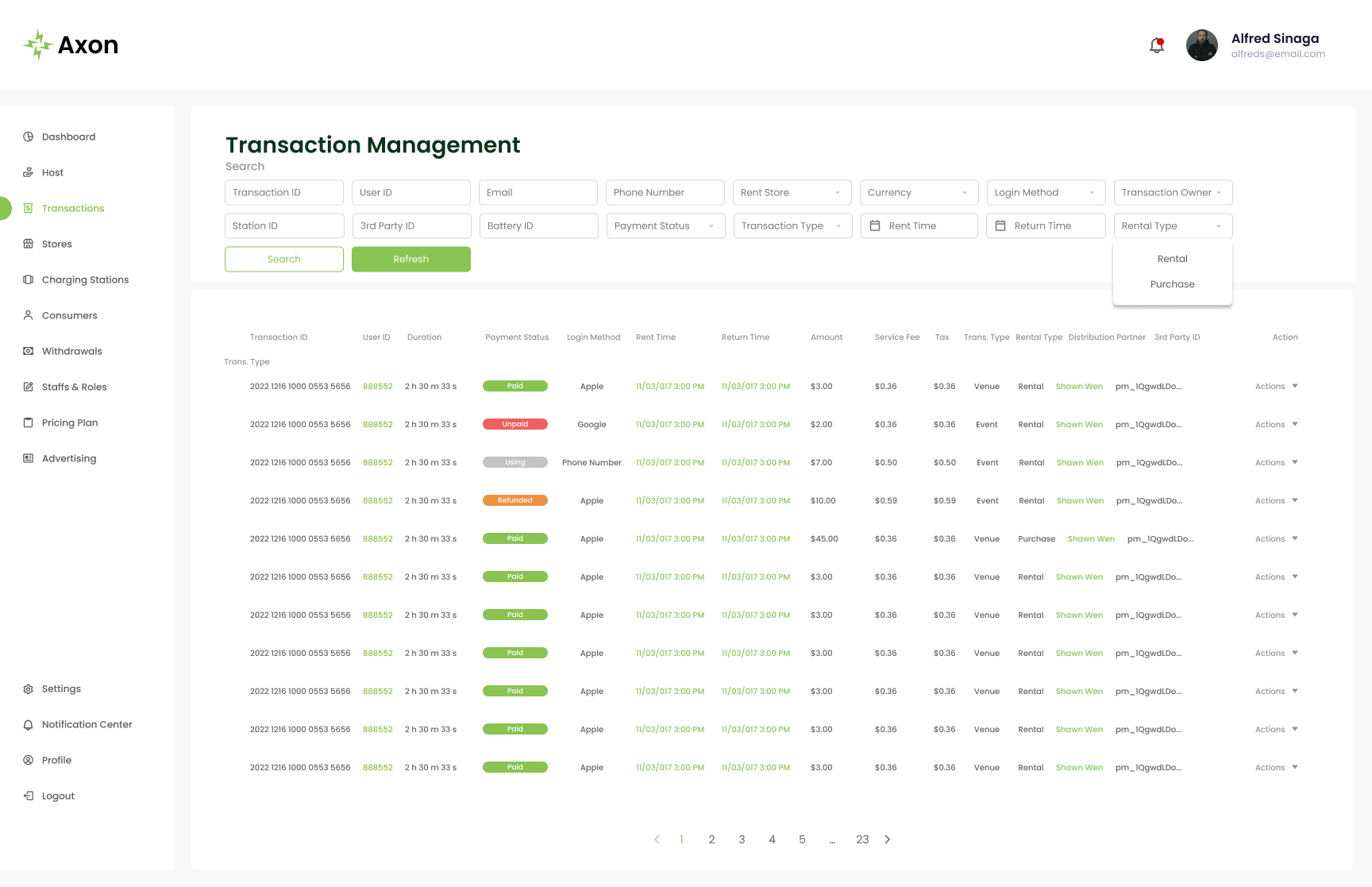Click the Charging Stations icon
This screenshot has height=887, width=1372.
(x=28, y=280)
